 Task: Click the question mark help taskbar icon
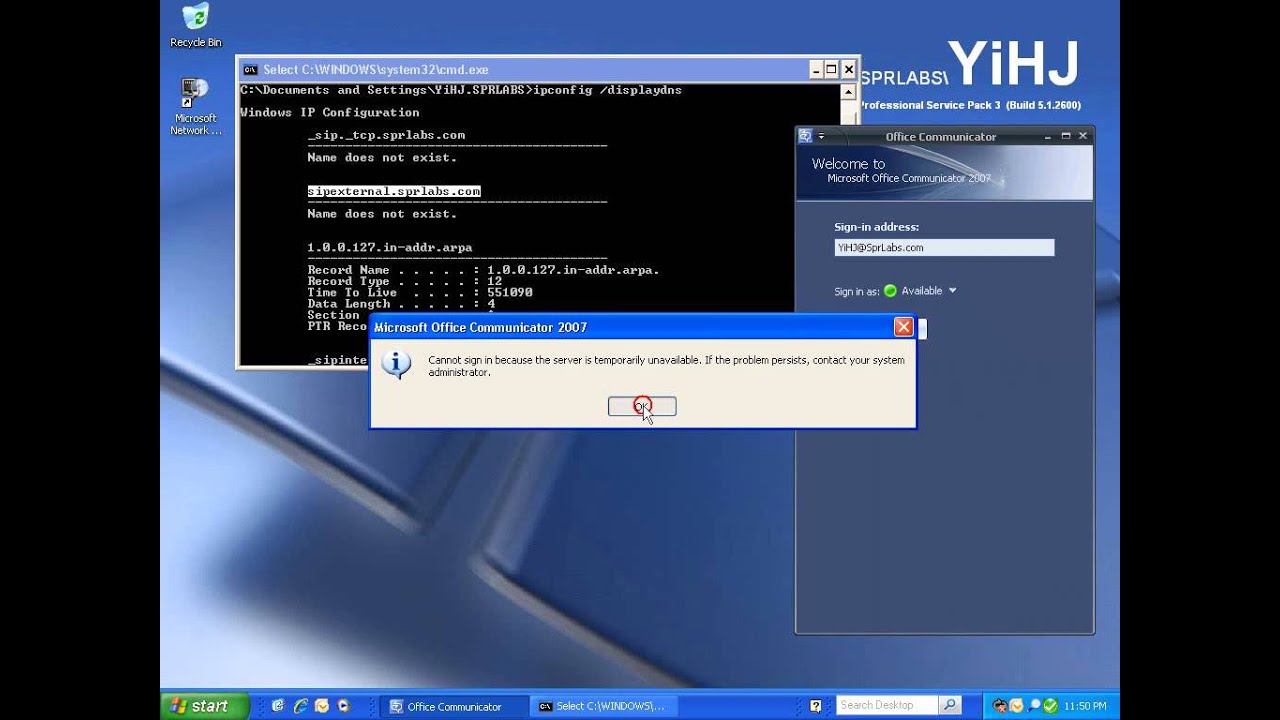(x=816, y=706)
